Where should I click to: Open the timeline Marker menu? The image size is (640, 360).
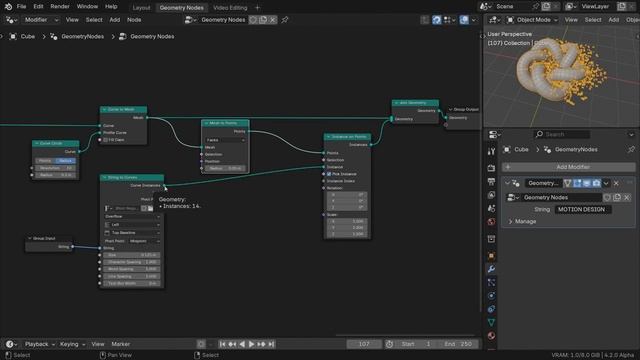(x=121, y=344)
